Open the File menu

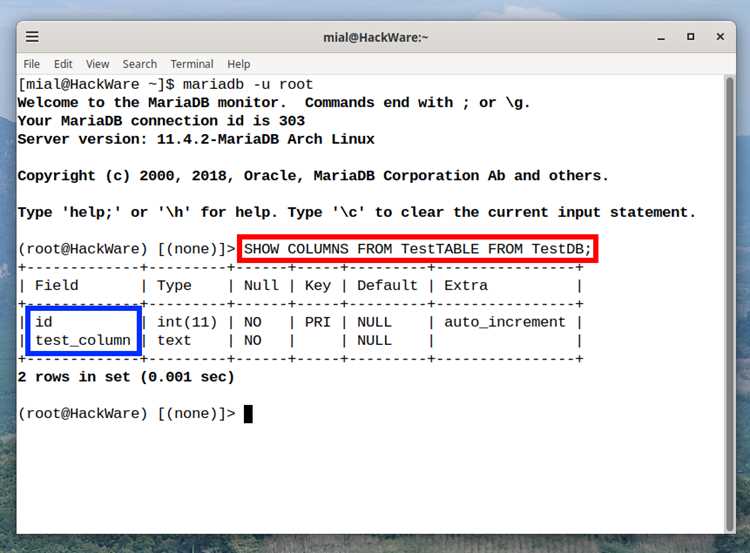tap(32, 64)
